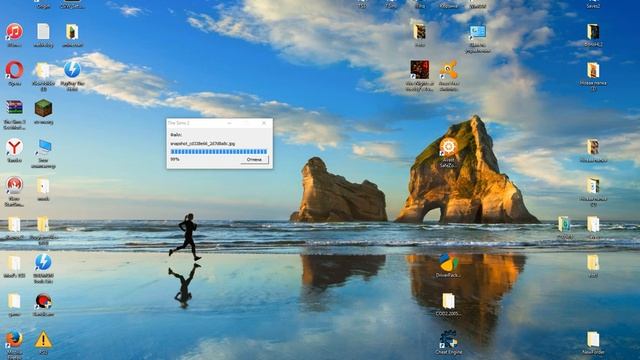
Task: Open the yellow warning triangle shortcut
Action: [43, 340]
